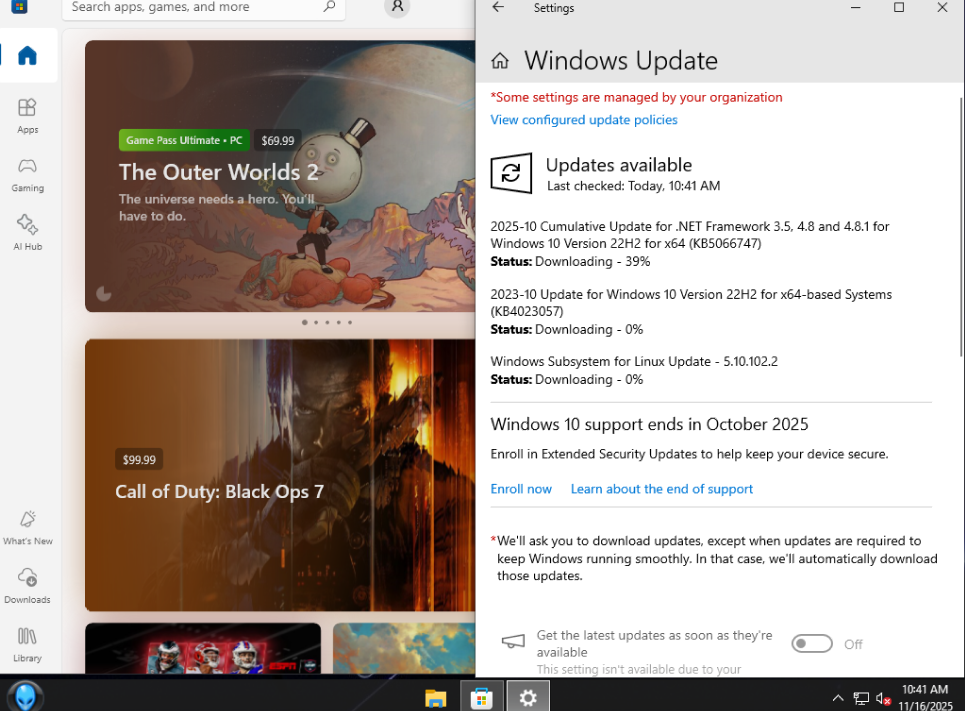
Task: Click the Some settings are managed notice
Action: click(636, 97)
